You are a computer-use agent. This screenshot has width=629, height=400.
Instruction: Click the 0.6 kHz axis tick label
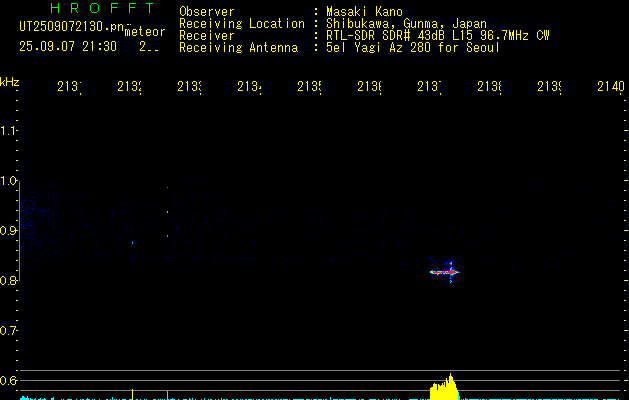tap(8, 380)
